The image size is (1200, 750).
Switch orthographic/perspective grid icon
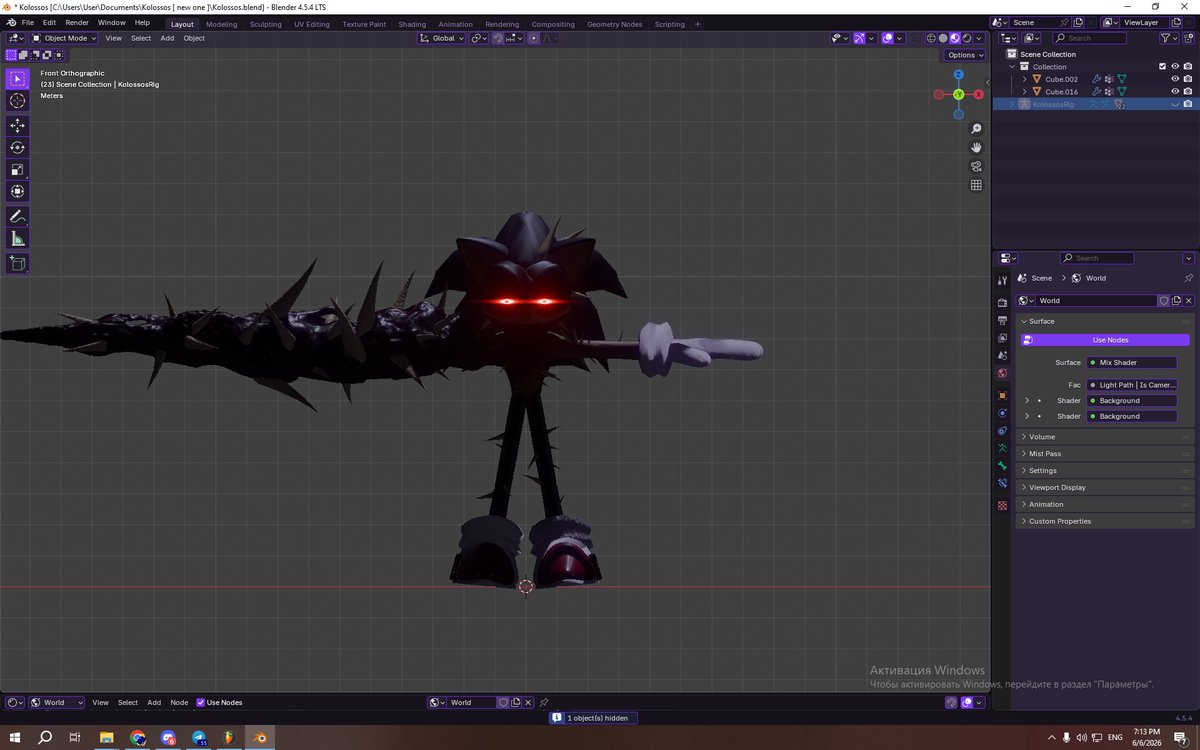pyautogui.click(x=976, y=185)
